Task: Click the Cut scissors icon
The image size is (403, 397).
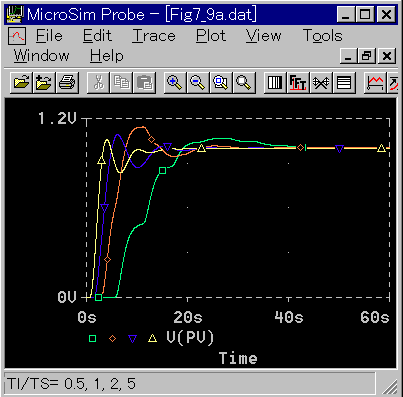Action: tap(98, 82)
